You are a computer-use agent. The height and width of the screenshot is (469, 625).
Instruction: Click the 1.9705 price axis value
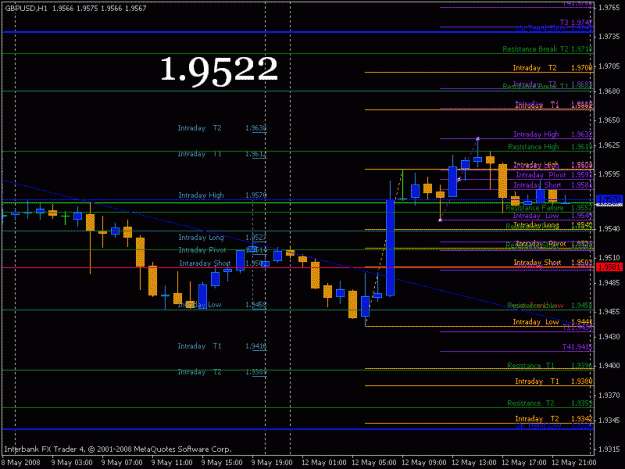(609, 66)
